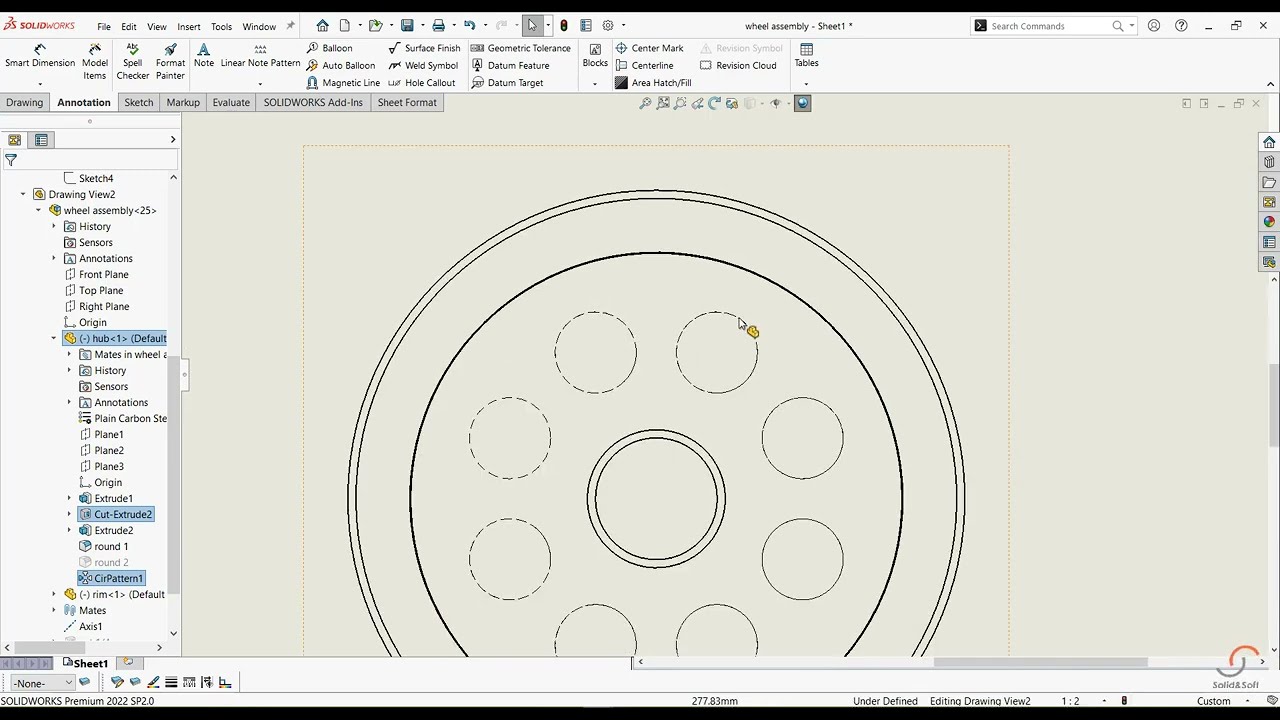Run the Spell Checker
Screen dimensions: 1280x720
132,62
